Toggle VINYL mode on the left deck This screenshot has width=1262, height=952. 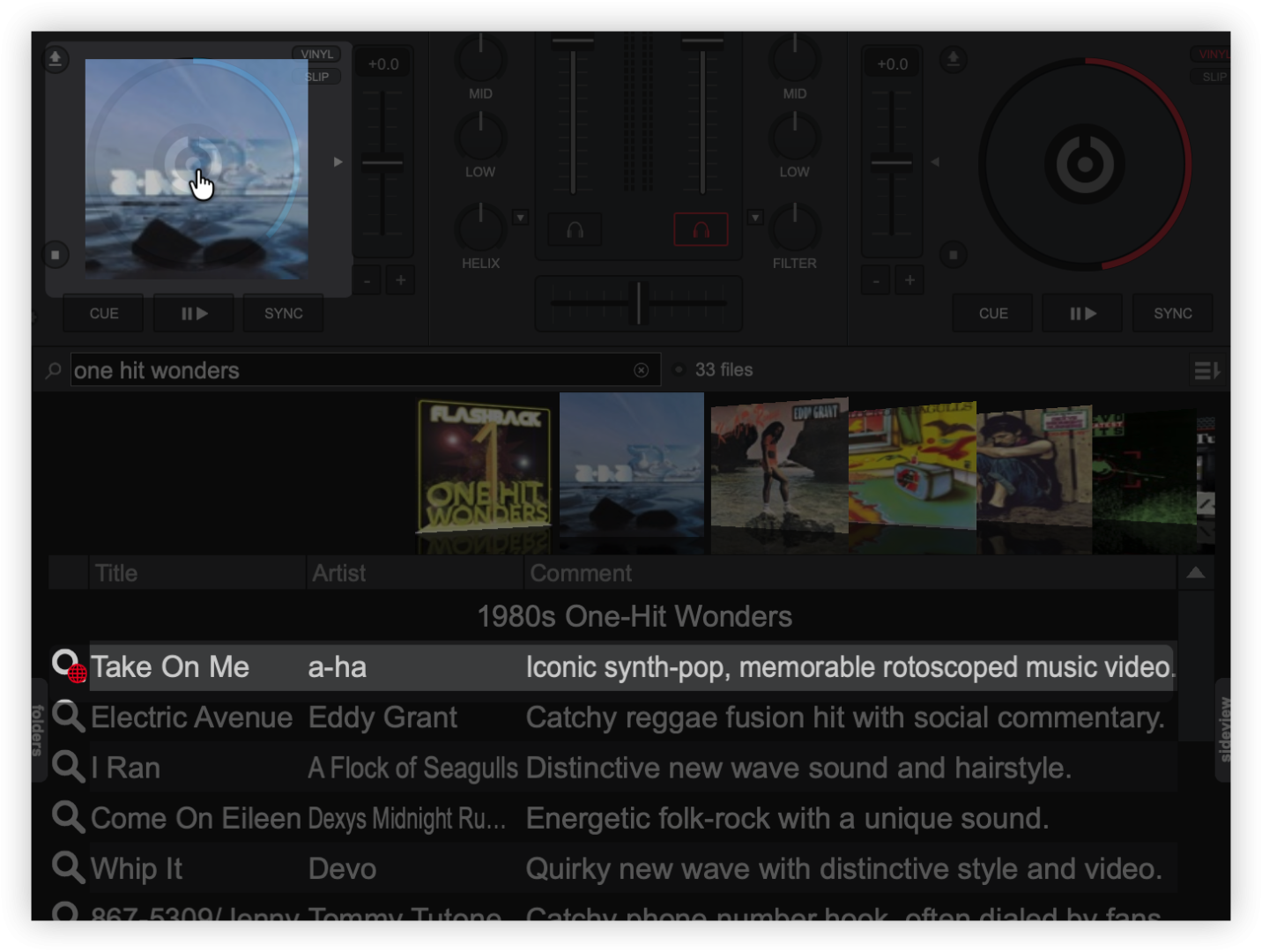(x=316, y=55)
